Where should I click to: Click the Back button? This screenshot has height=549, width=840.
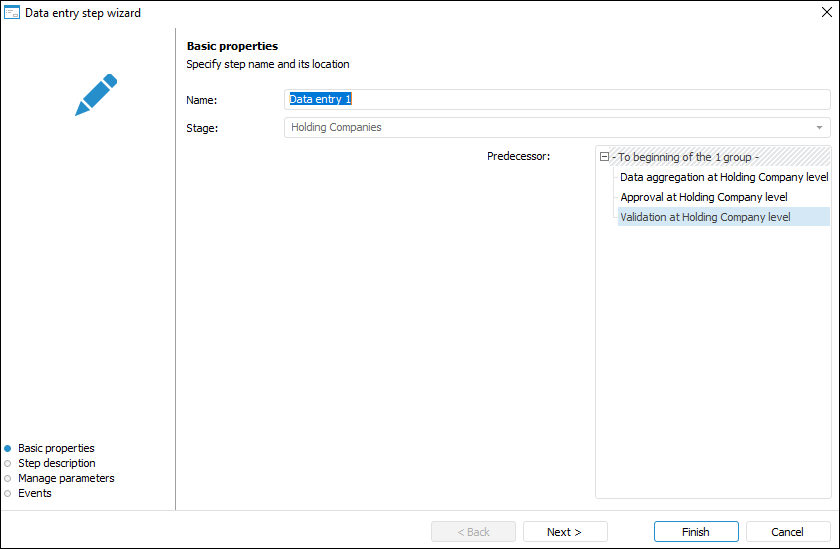(x=473, y=532)
